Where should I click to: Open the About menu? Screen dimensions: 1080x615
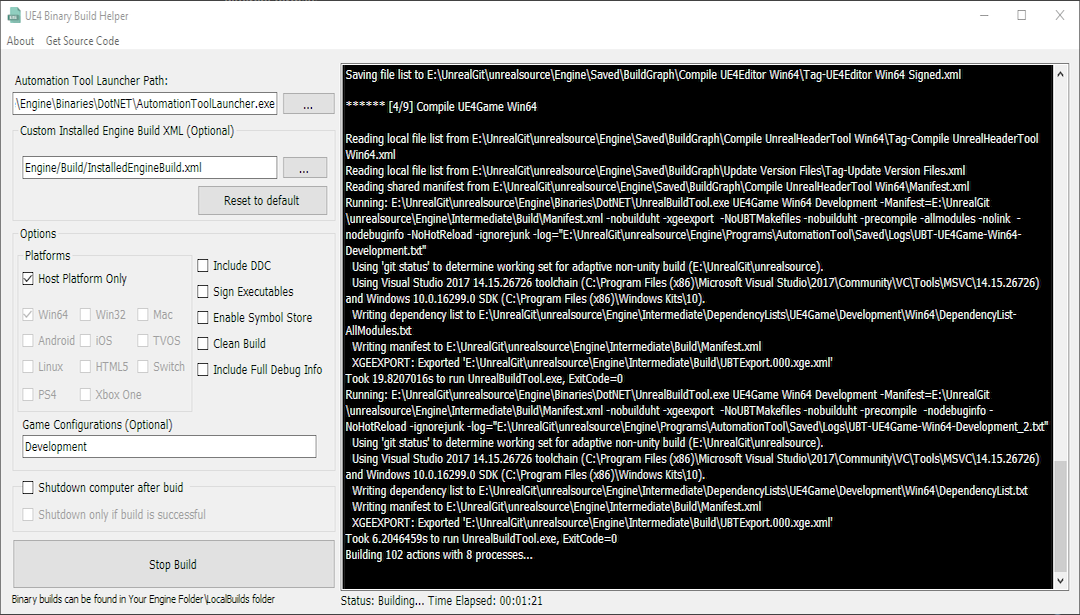[x=21, y=41]
